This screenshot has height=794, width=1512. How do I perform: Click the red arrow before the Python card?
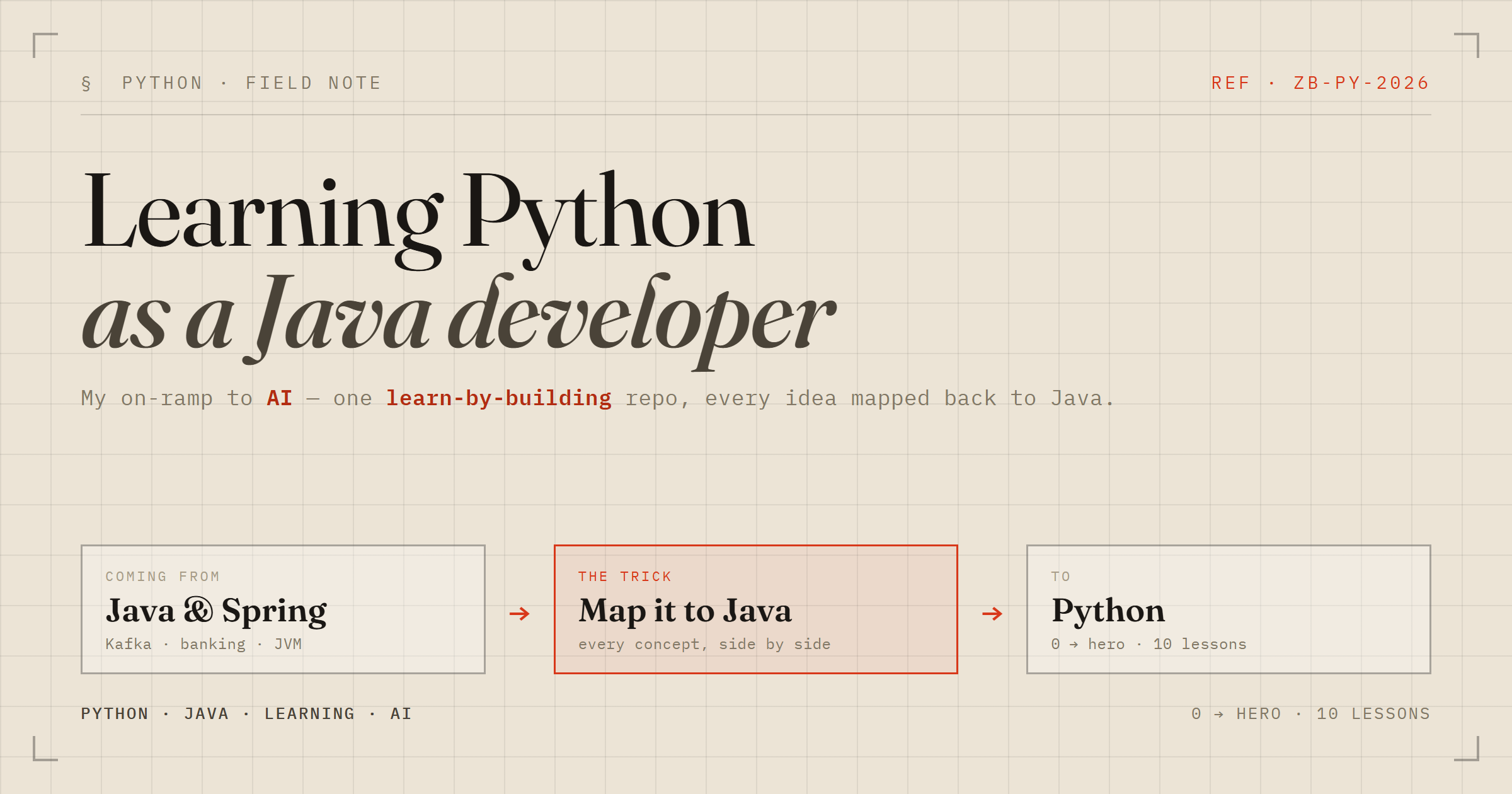pos(992,613)
